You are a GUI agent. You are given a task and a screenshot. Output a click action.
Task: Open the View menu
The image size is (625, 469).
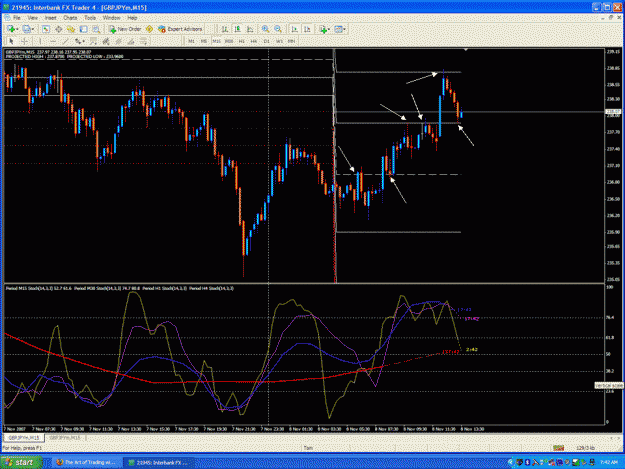pos(33,18)
